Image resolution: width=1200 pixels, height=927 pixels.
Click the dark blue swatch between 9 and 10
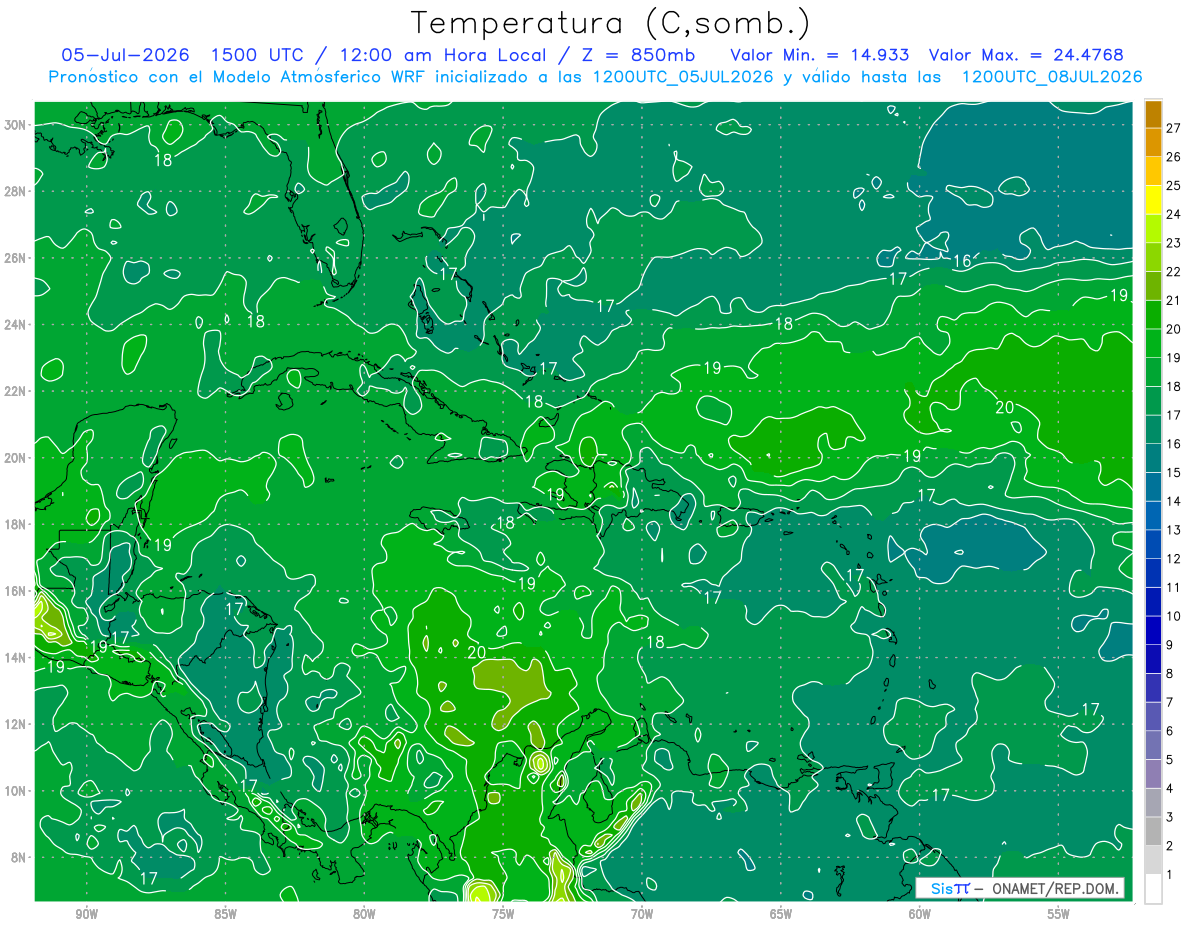coord(1154,630)
